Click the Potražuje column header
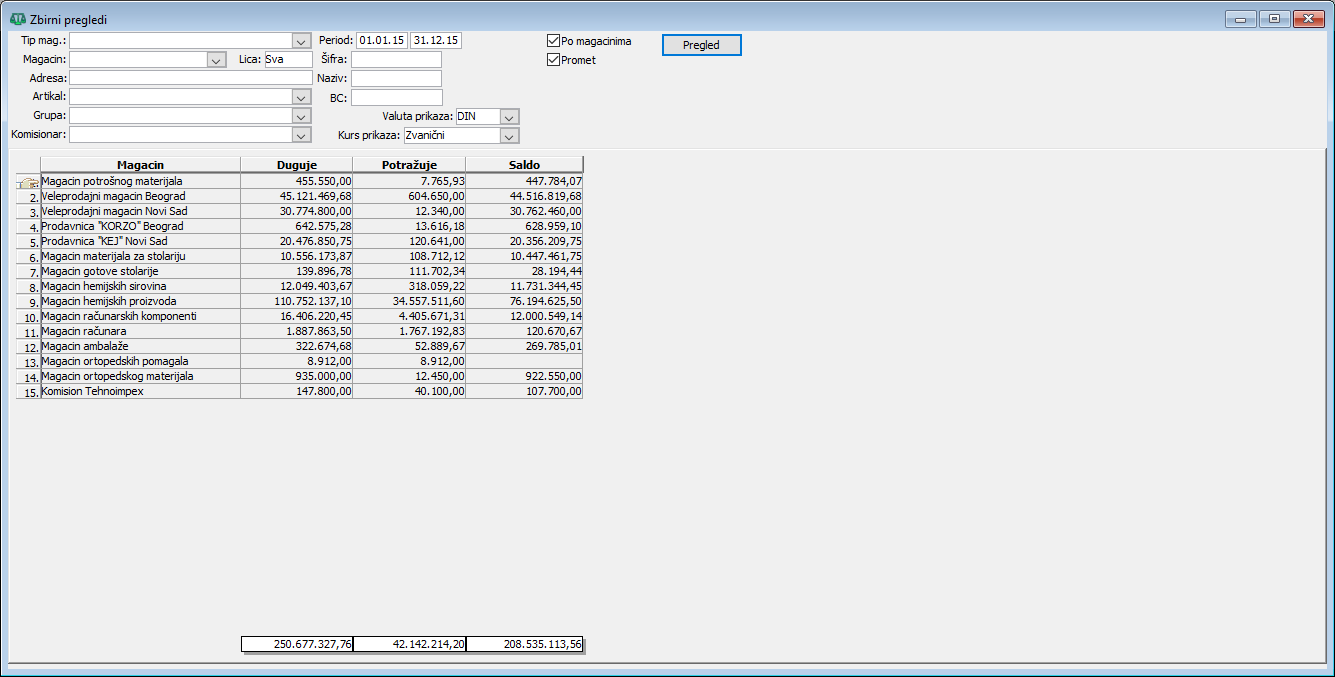 point(409,165)
